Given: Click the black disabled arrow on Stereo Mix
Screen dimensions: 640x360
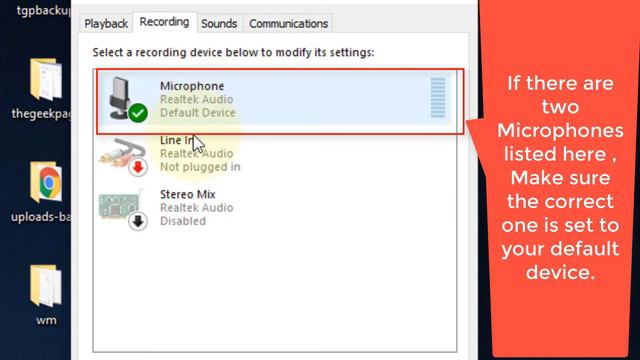Looking at the screenshot, I should click(x=138, y=221).
